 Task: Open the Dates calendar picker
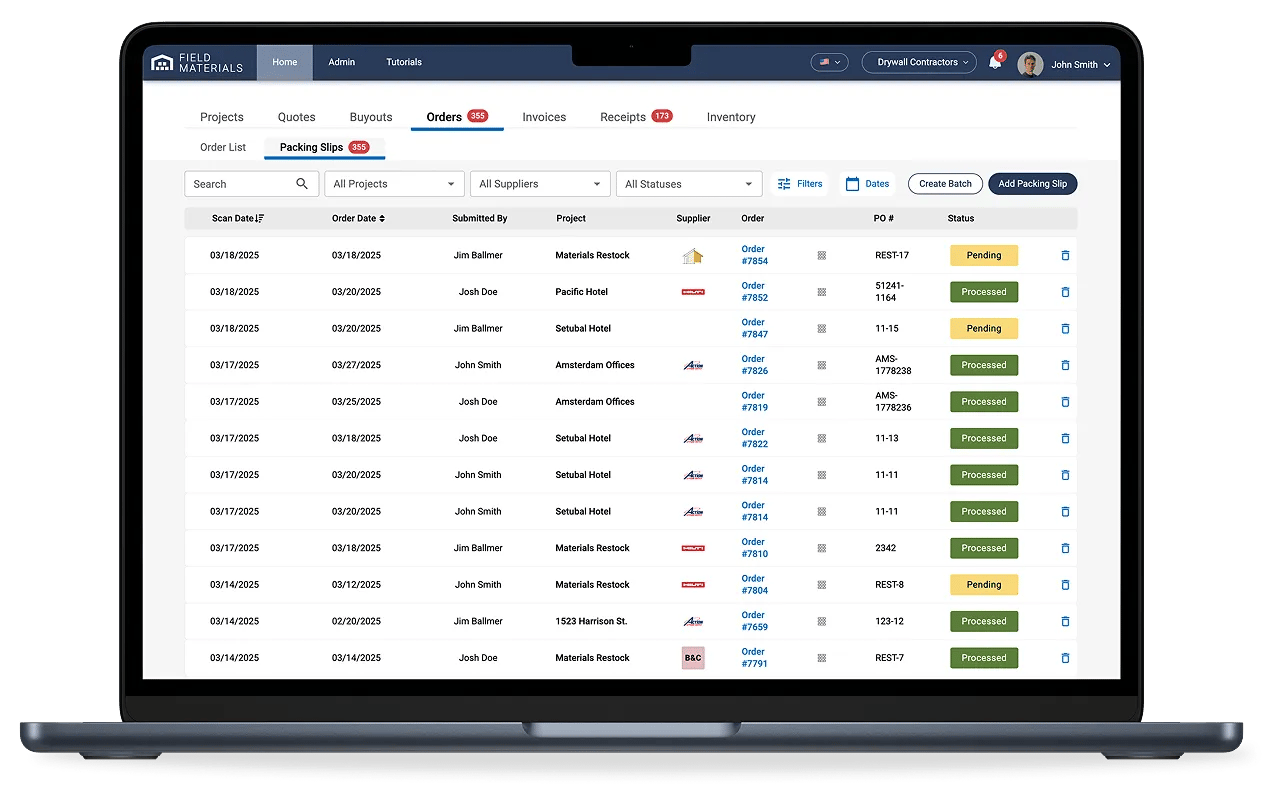(867, 184)
